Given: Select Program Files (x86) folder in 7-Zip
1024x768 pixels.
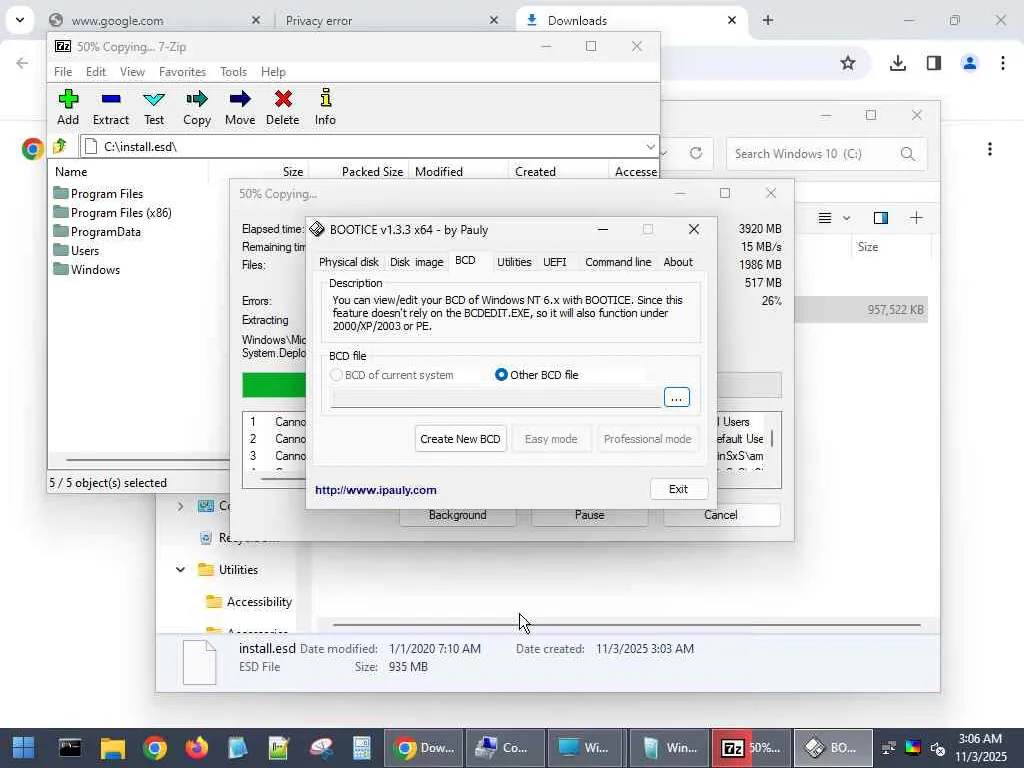Looking at the screenshot, I should 112,213.
